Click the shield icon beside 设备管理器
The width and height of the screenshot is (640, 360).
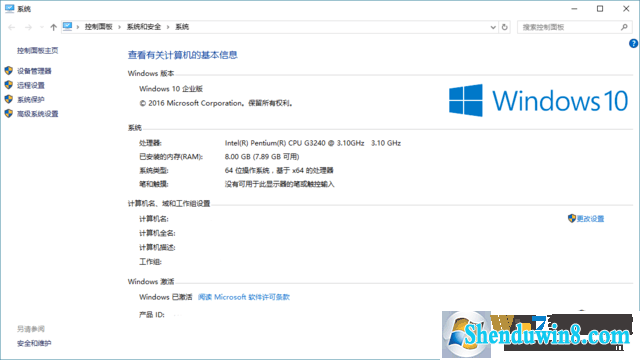click(9, 71)
